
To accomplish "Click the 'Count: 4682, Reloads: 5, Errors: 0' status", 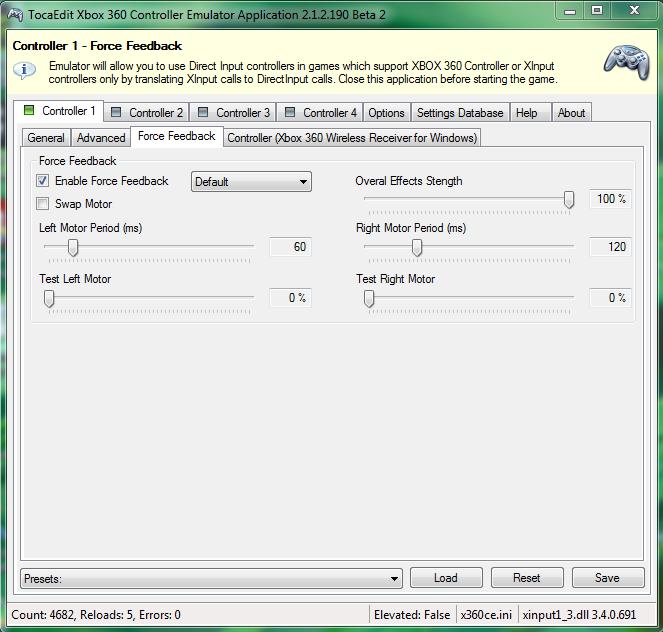I will pyautogui.click(x=96, y=615).
